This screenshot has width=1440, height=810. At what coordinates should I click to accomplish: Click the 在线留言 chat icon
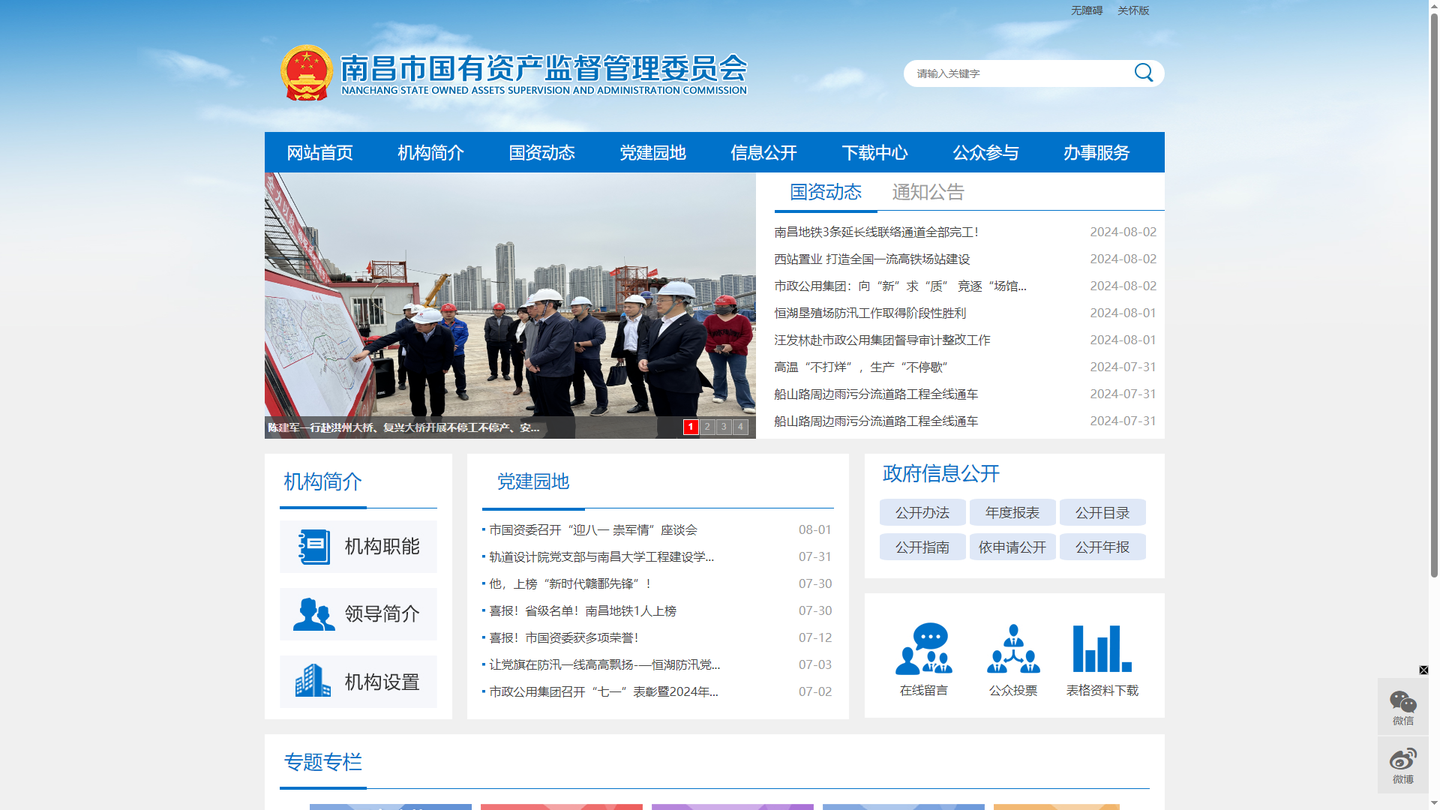(923, 649)
